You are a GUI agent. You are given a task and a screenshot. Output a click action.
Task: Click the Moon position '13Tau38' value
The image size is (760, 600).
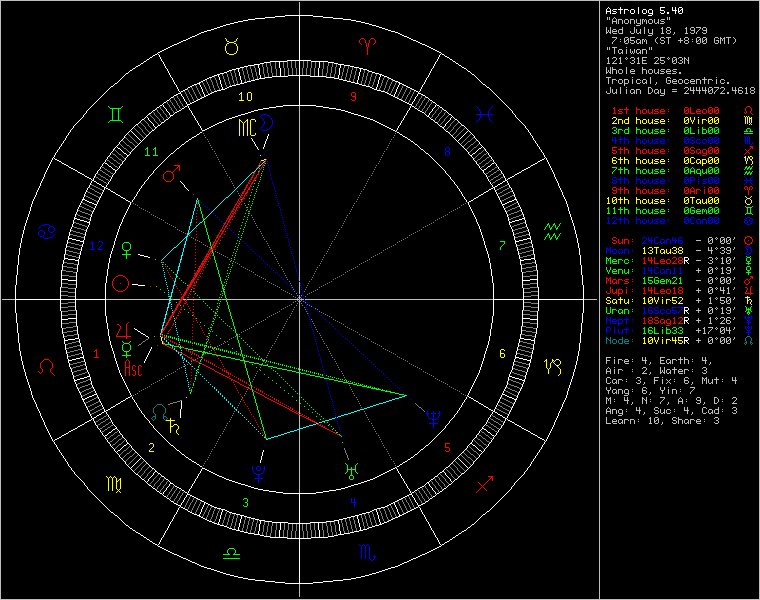(x=663, y=251)
